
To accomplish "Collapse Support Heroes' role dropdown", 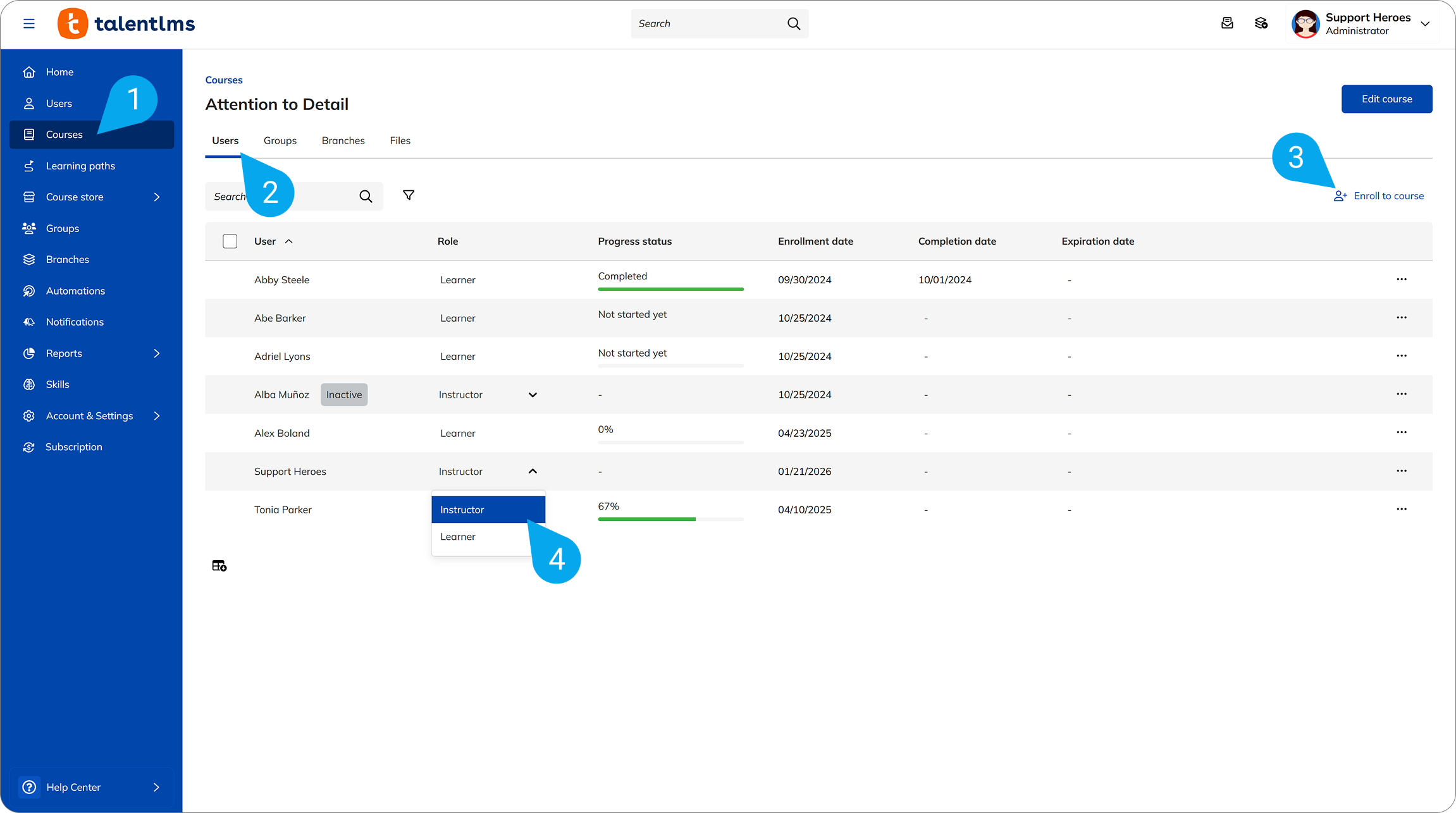I will (x=533, y=472).
